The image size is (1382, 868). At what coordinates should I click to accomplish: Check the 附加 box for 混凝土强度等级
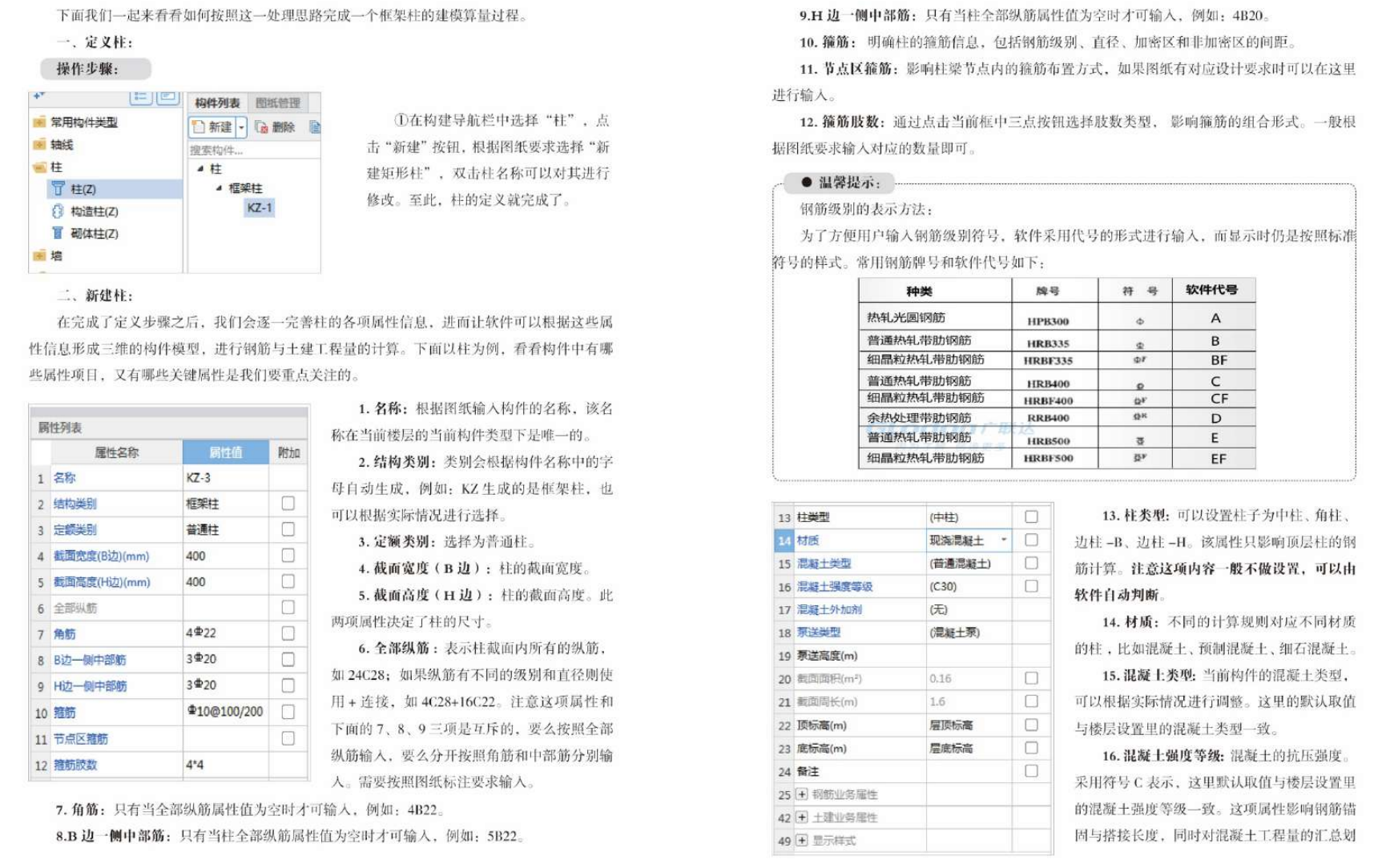tap(1031, 586)
